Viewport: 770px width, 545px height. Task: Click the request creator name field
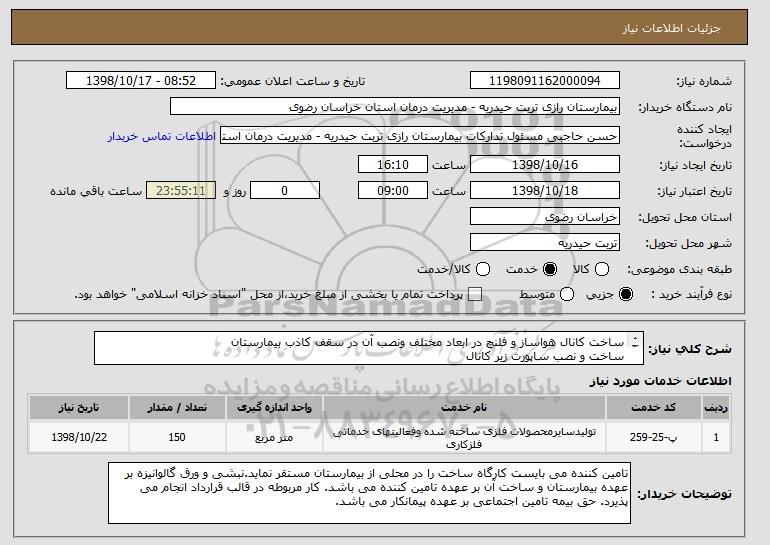click(x=420, y=136)
